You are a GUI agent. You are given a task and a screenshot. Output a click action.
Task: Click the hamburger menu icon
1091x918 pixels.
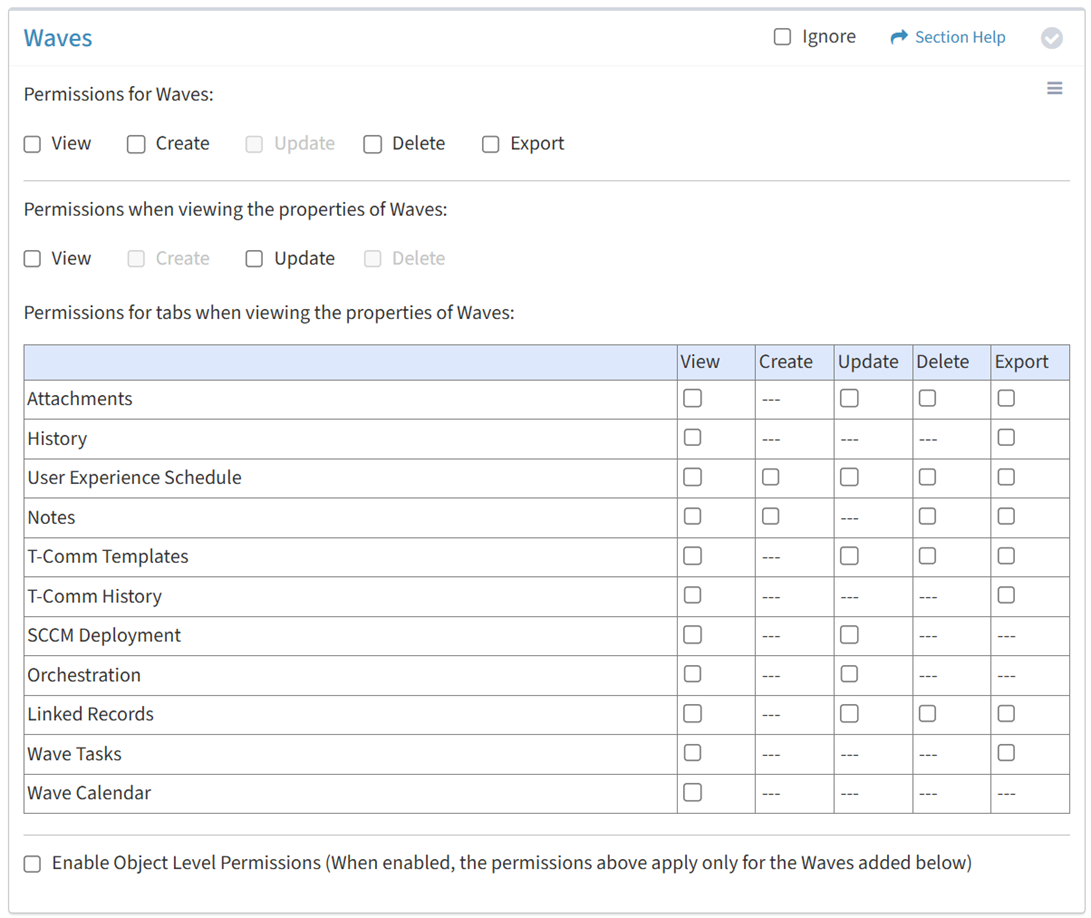click(1054, 89)
